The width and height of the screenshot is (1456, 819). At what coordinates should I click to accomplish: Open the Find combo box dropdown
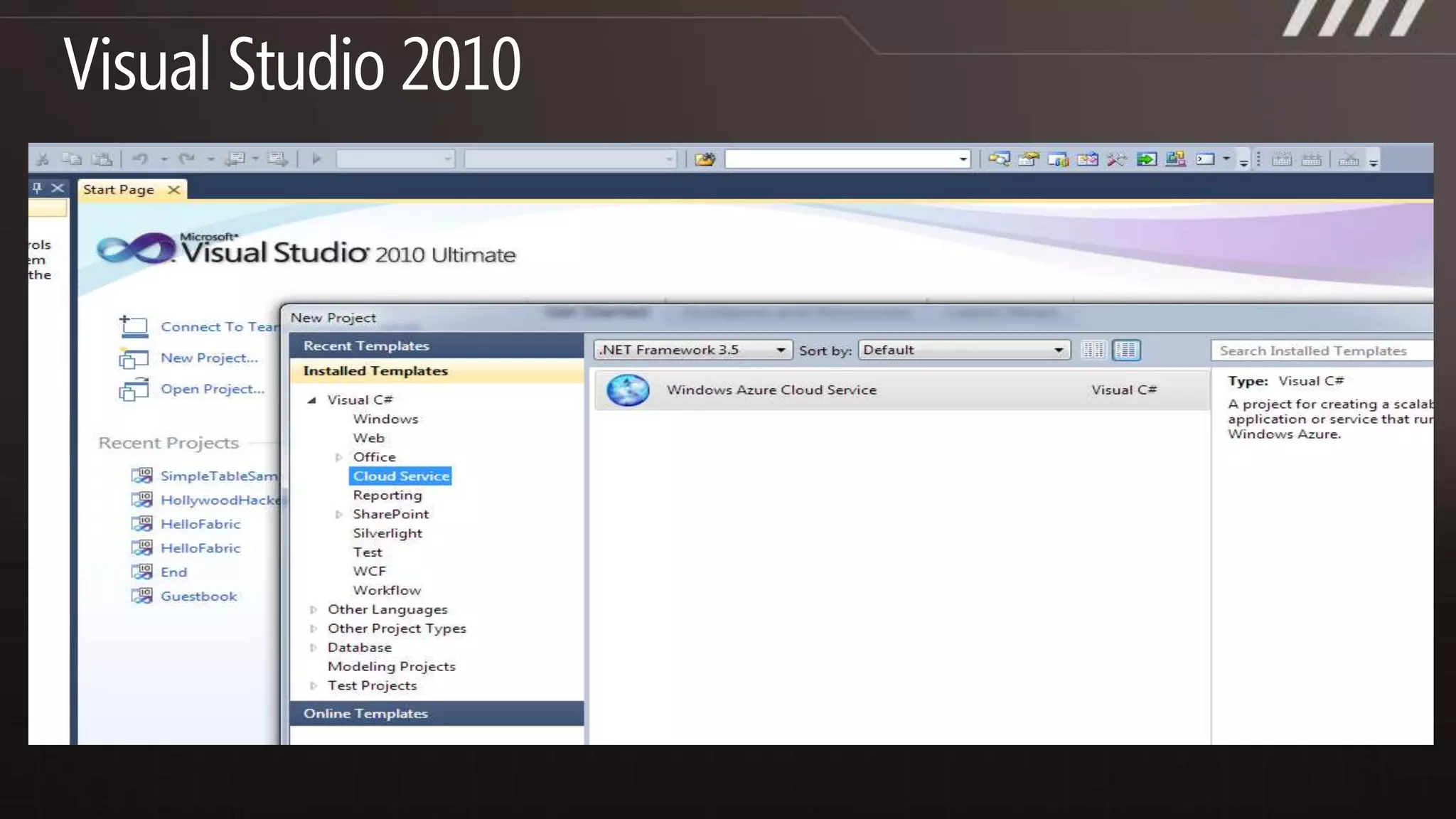coord(963,159)
